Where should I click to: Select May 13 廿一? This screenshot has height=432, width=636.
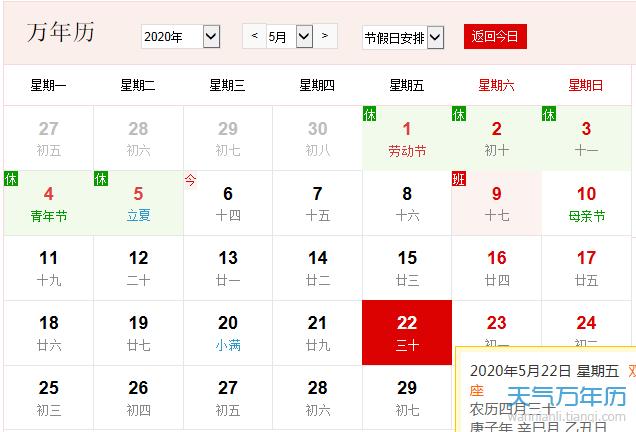click(228, 268)
